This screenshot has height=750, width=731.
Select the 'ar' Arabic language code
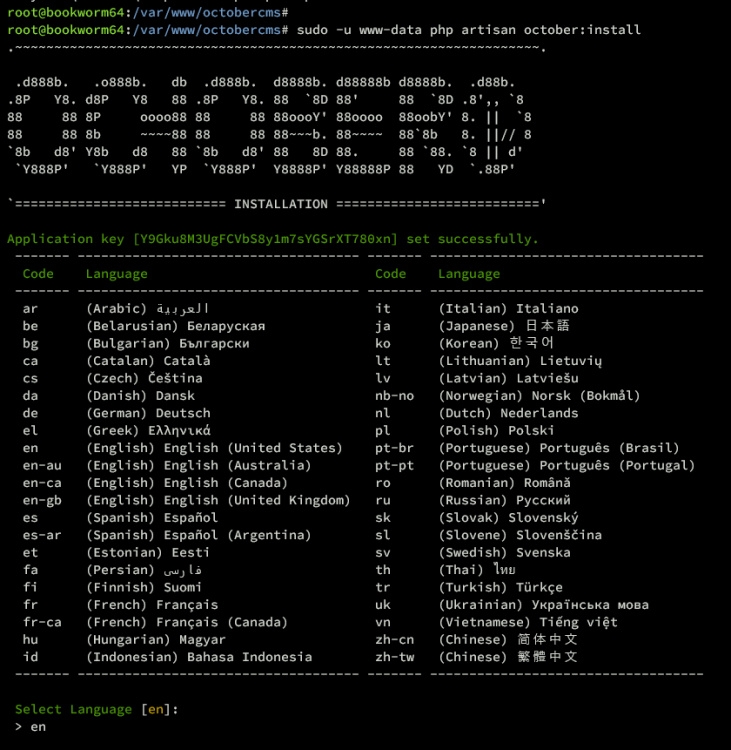30,309
